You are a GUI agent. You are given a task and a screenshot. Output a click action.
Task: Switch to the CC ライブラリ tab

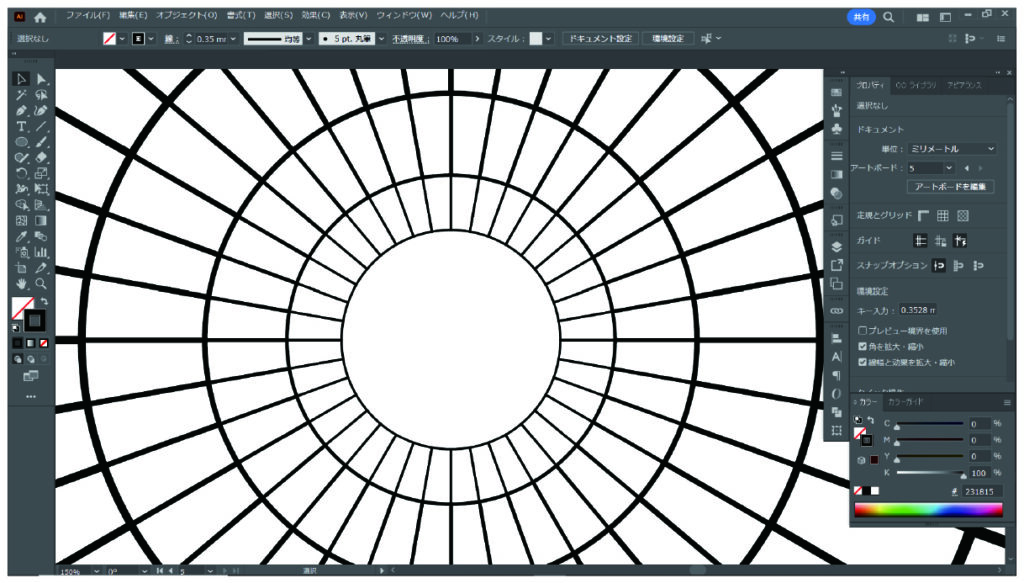(916, 86)
